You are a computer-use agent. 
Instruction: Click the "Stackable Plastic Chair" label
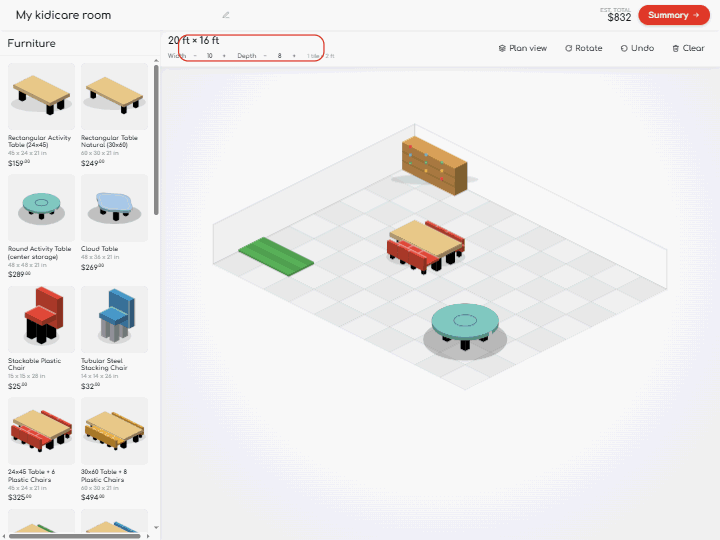pos(34,364)
